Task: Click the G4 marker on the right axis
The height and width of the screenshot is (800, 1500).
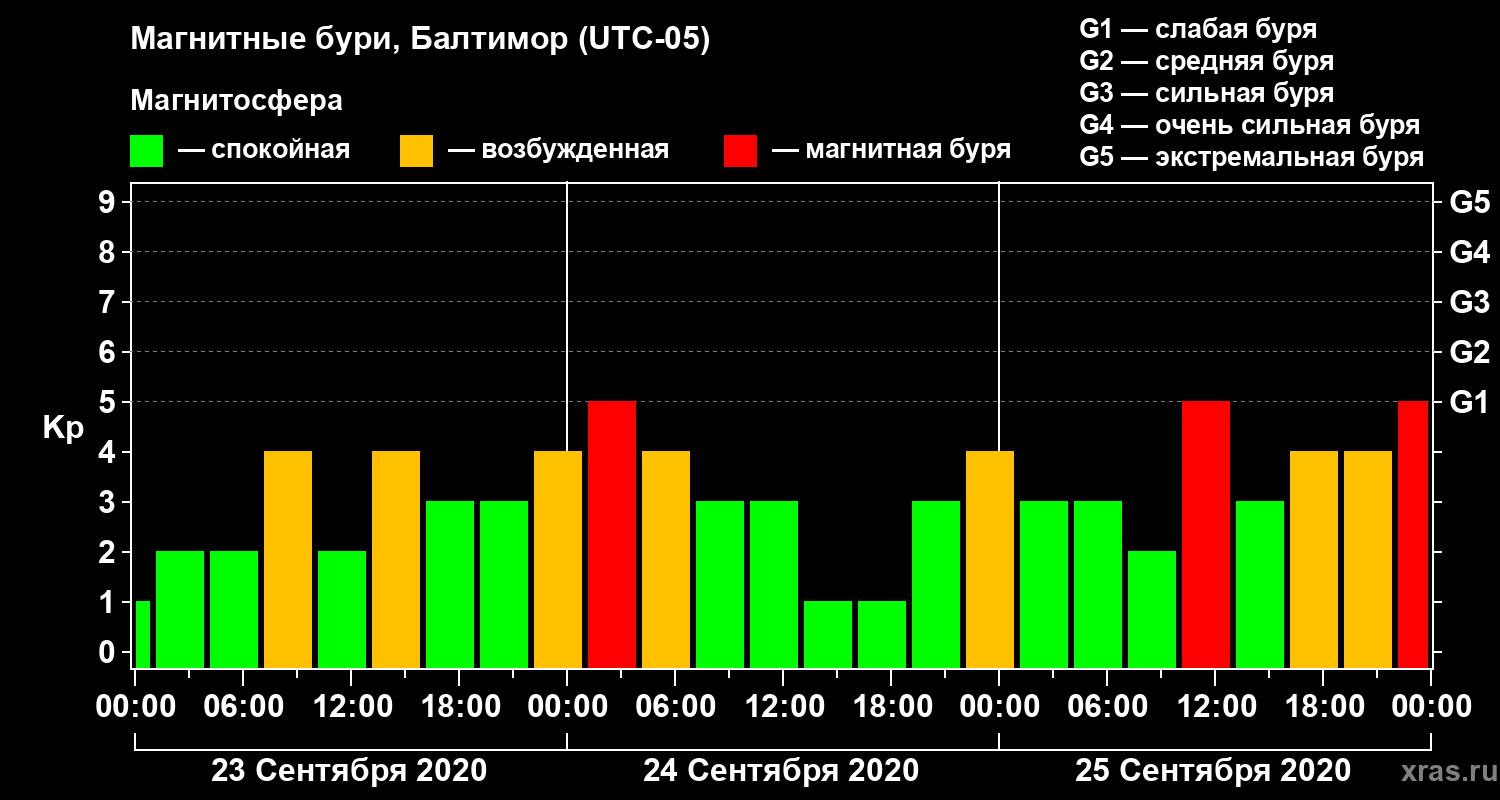Action: [1470, 253]
